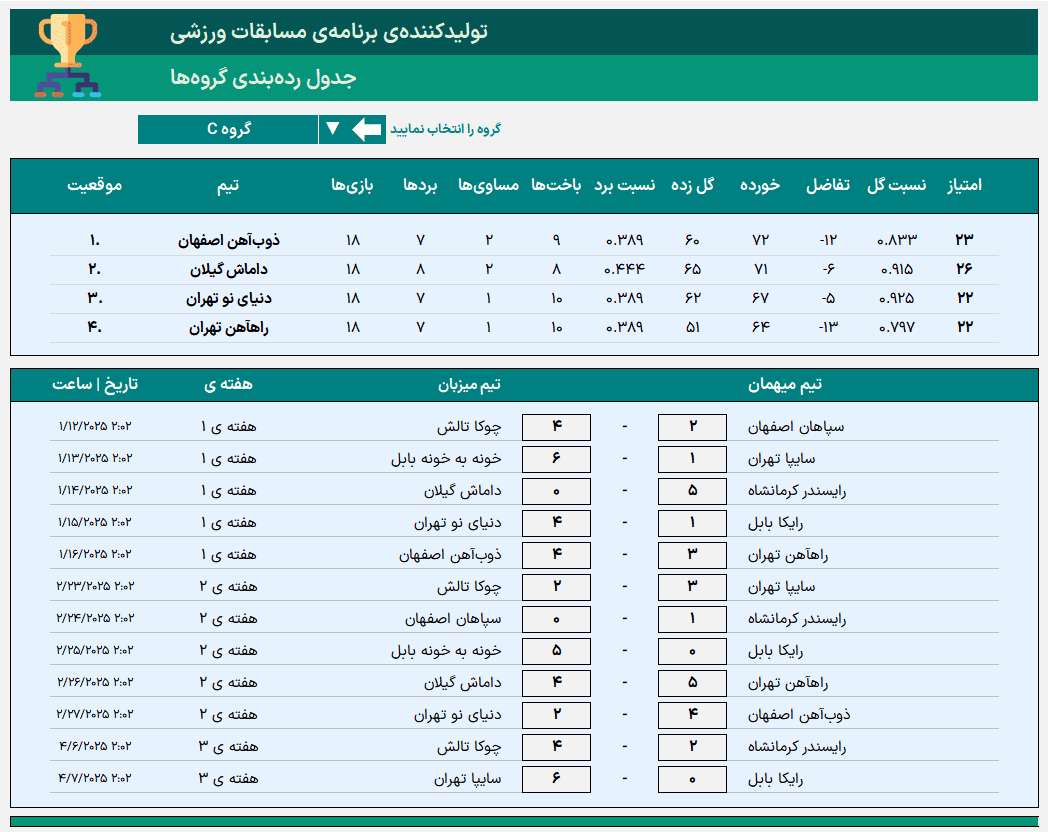Click guest score box for سپاهان اصفهان on 1/12/2025
The height and width of the screenshot is (832, 1048).
pos(692,427)
